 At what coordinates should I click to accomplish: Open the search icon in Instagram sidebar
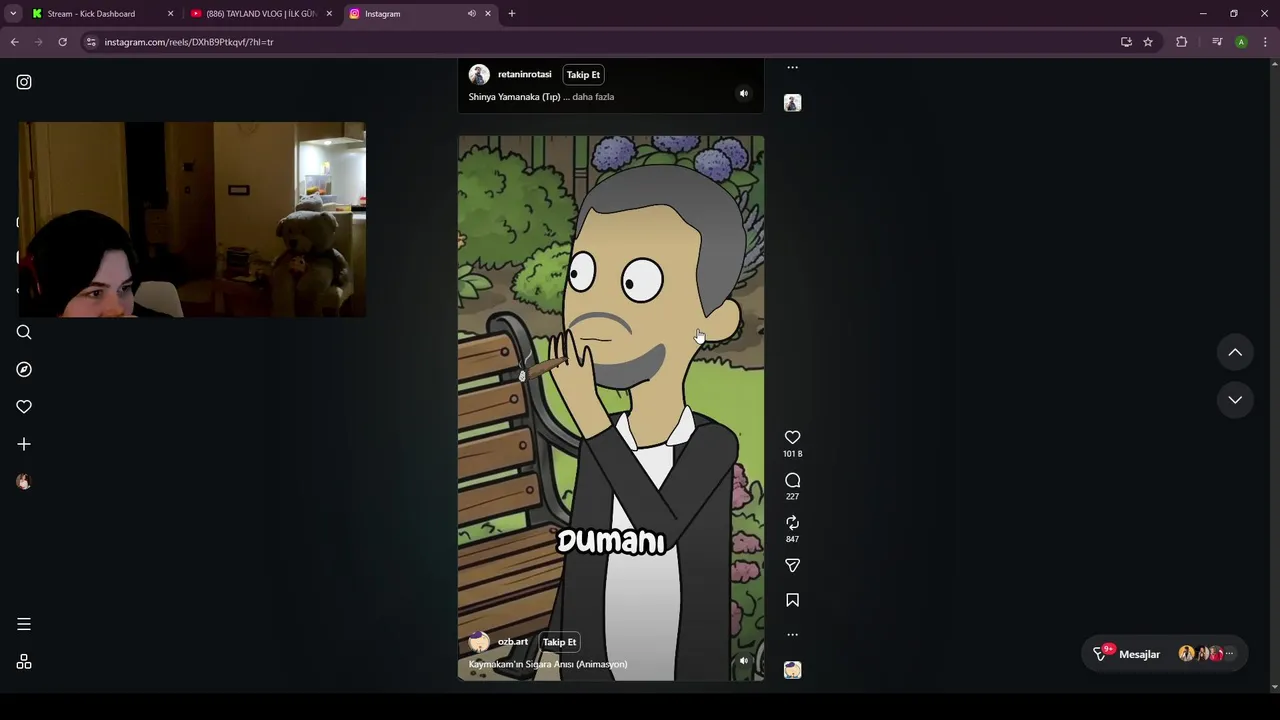tap(24, 332)
